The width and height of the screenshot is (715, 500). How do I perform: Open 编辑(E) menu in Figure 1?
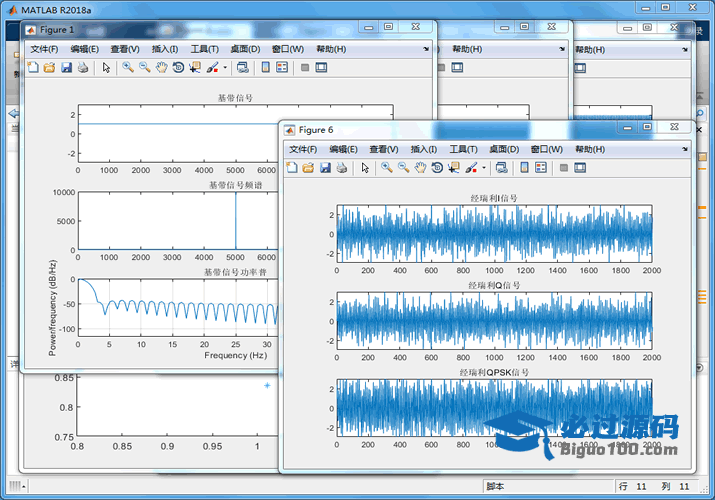click(85, 49)
